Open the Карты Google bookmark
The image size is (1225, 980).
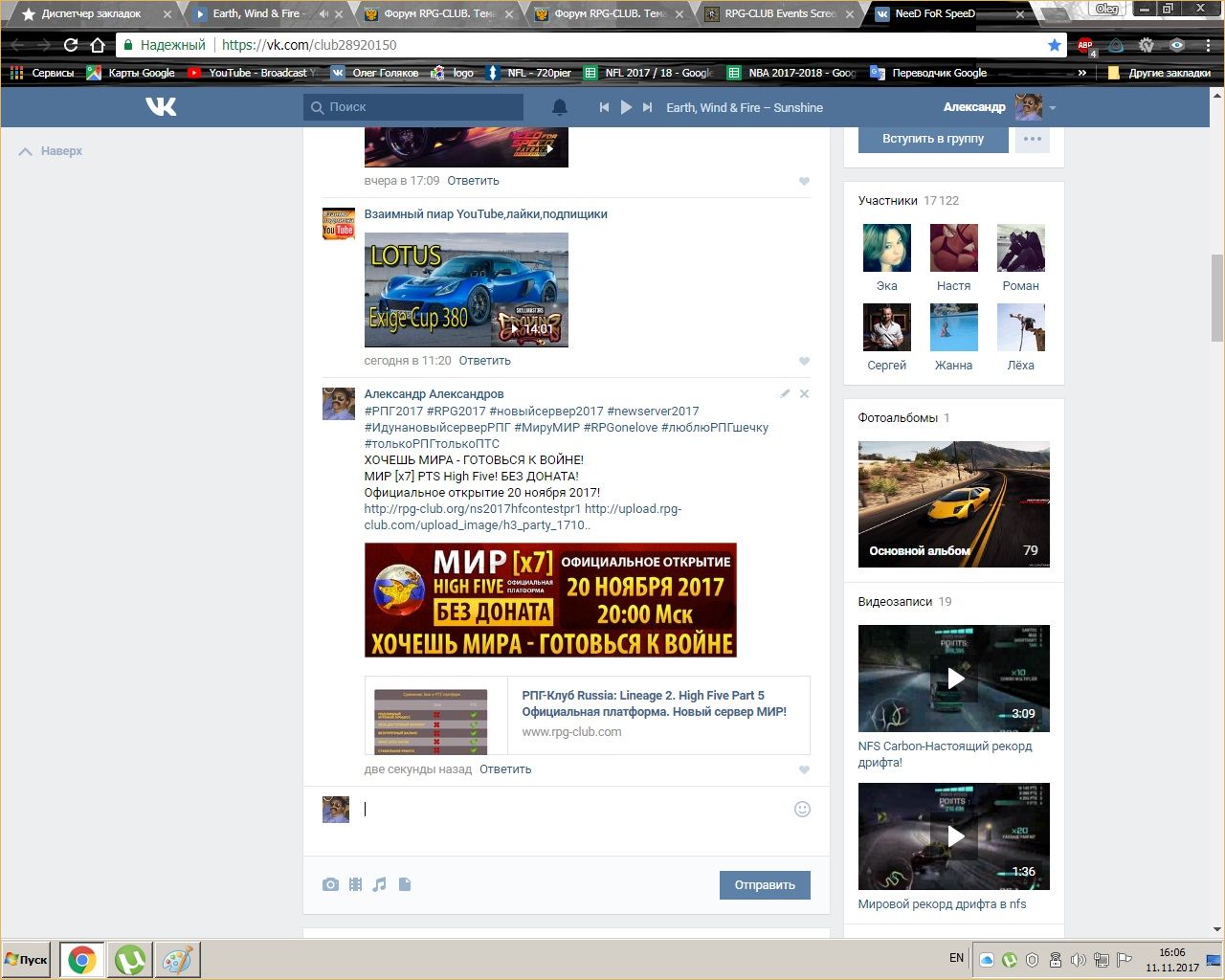point(131,73)
